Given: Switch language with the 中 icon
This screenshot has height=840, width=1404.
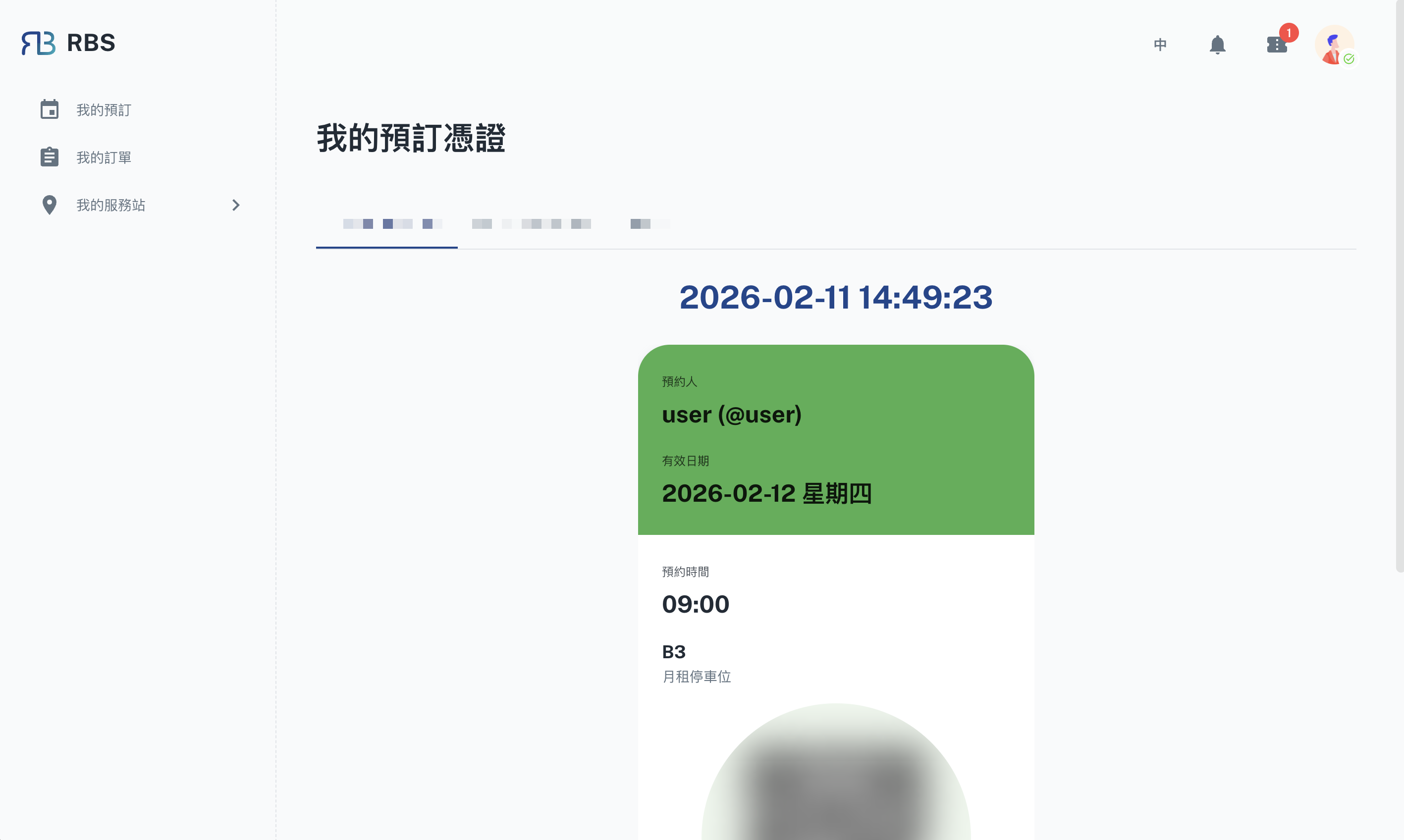Looking at the screenshot, I should pos(1160,45).
